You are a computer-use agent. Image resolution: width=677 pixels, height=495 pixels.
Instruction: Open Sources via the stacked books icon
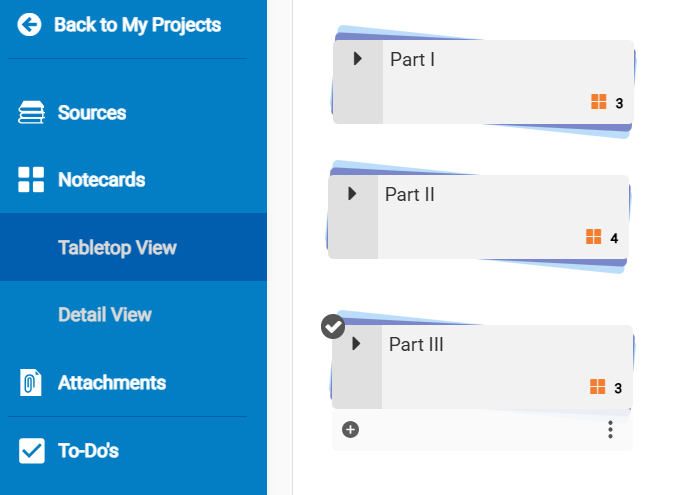(31, 112)
